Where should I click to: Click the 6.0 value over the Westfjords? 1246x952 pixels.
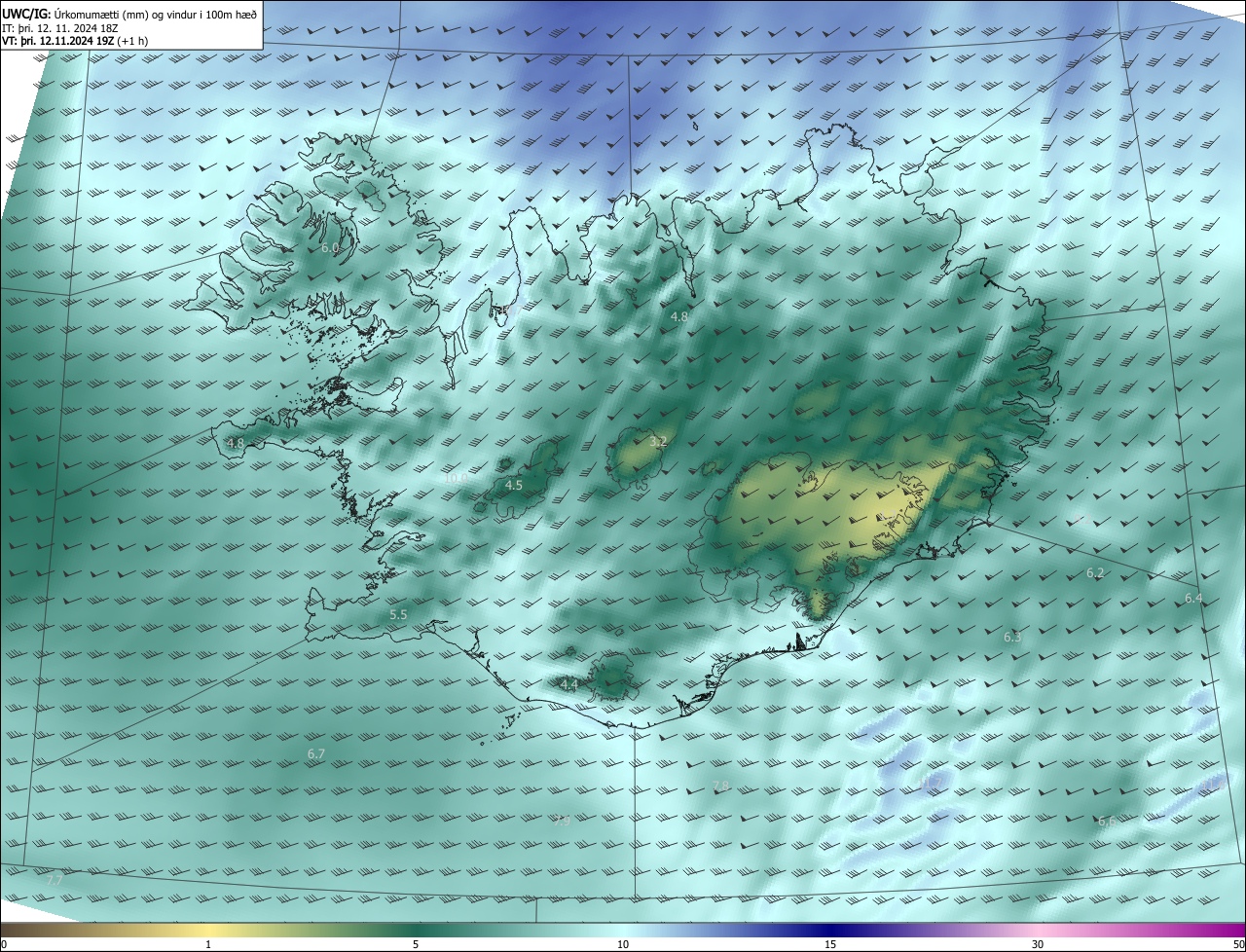coord(330,248)
